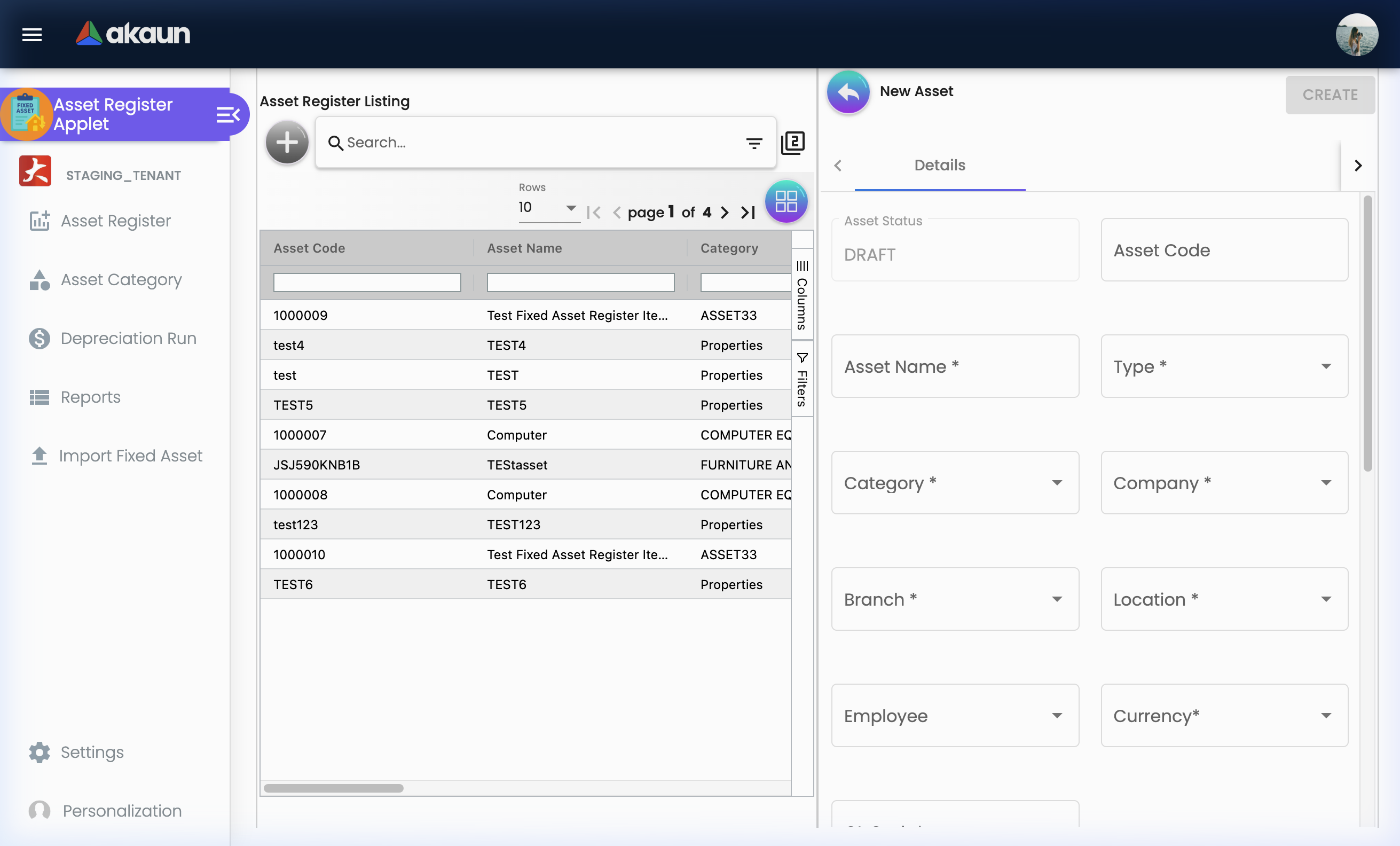Toggle the duplicate listing view icon
This screenshot has height=846, width=1400.
pyautogui.click(x=793, y=143)
